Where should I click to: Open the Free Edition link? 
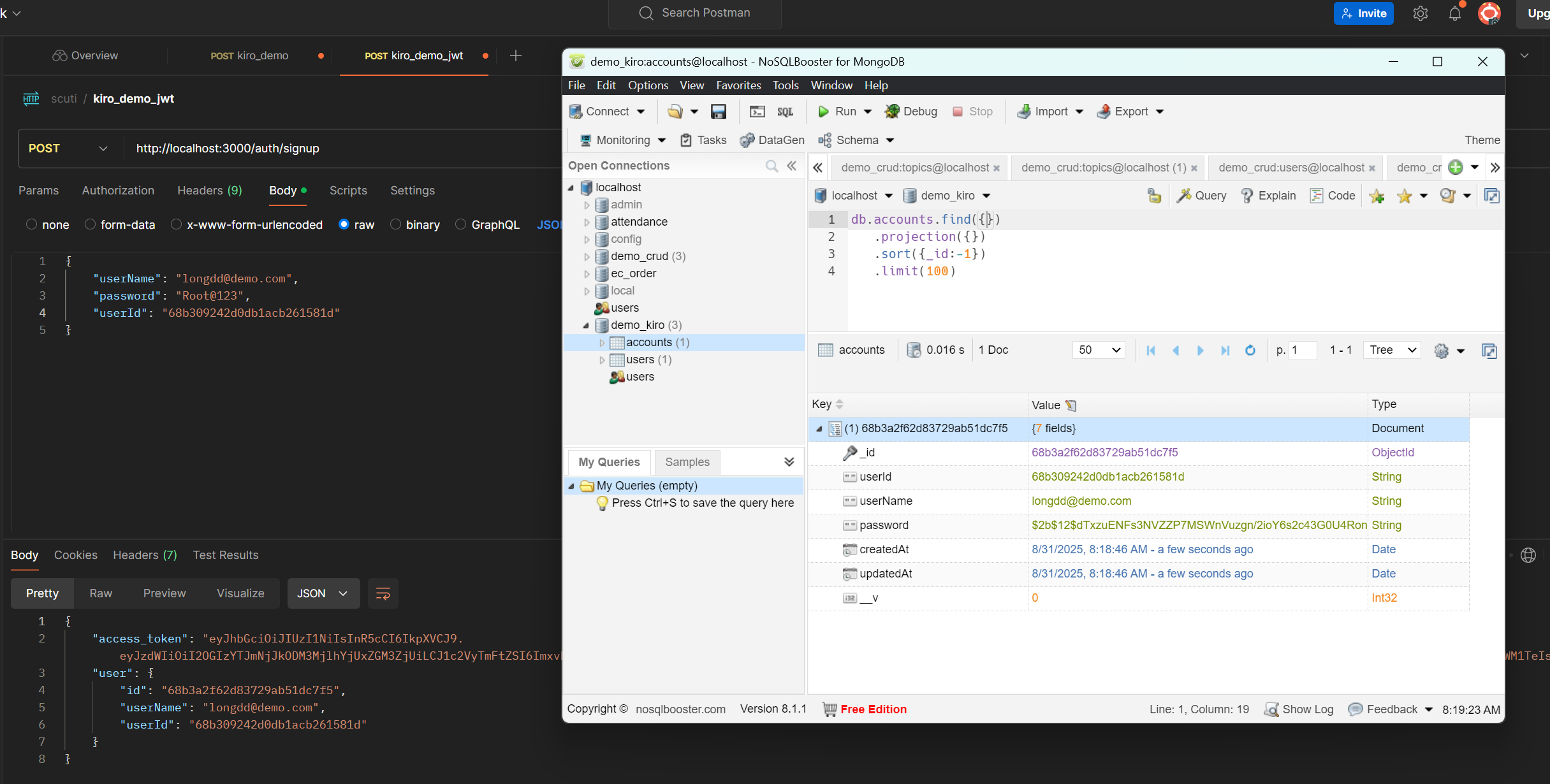[873, 709]
